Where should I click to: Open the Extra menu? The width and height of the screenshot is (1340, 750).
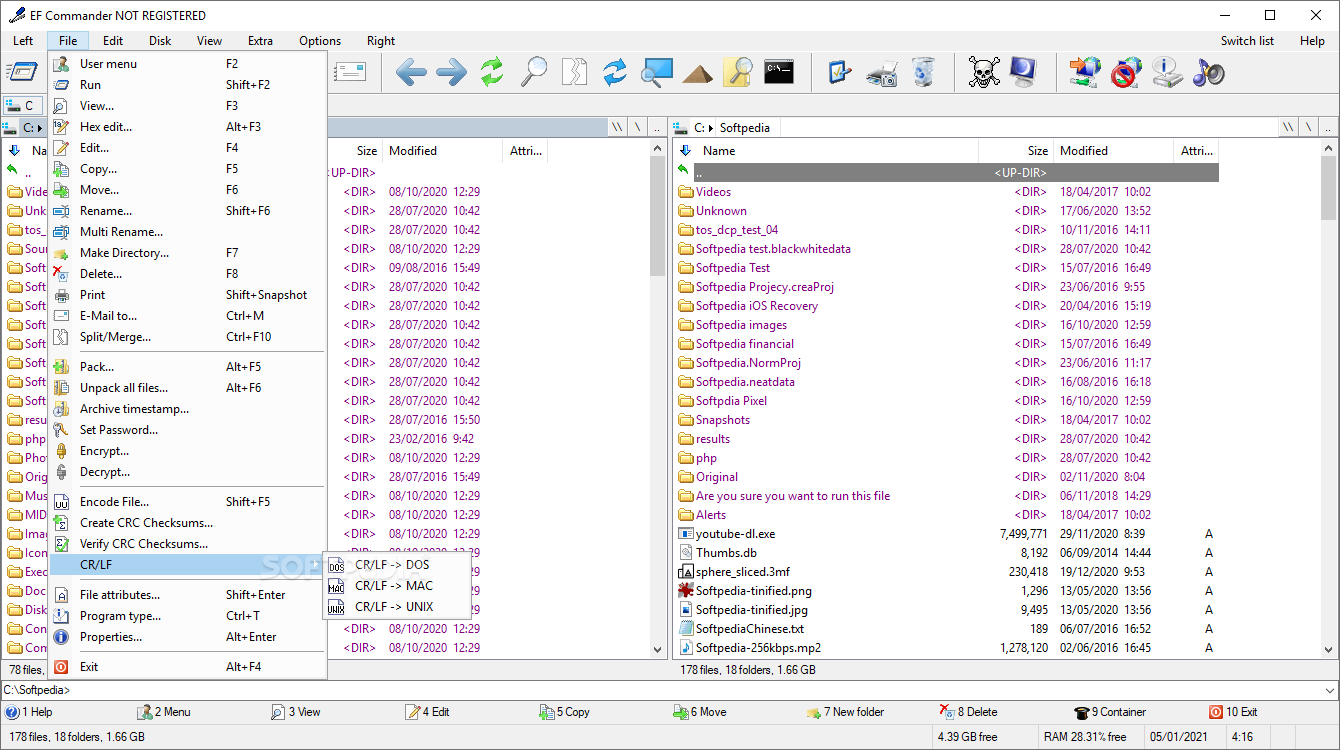coord(261,41)
